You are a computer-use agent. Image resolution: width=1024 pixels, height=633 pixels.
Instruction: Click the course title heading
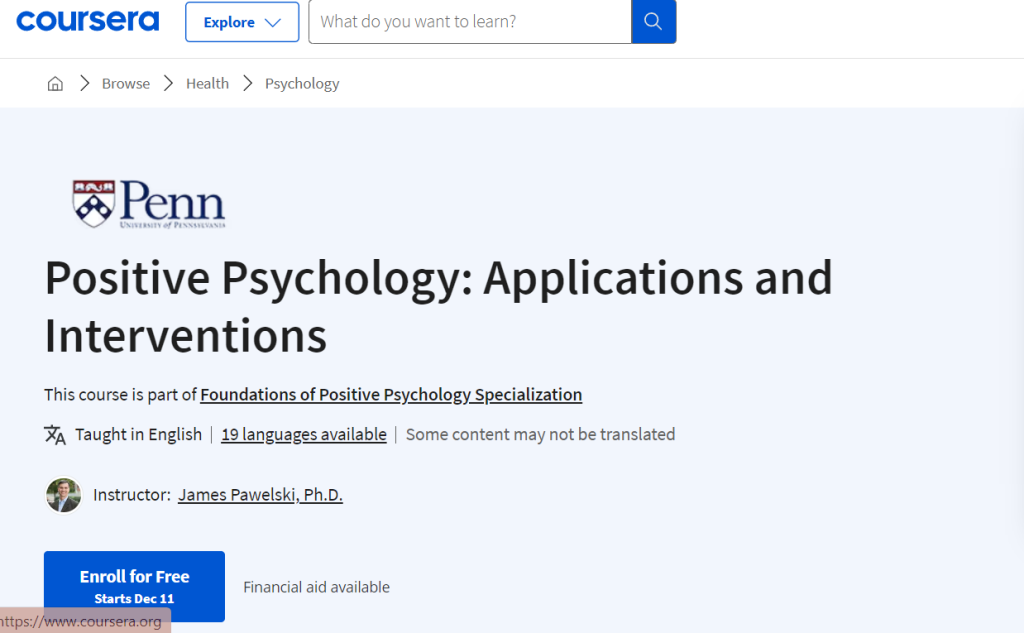pos(438,306)
